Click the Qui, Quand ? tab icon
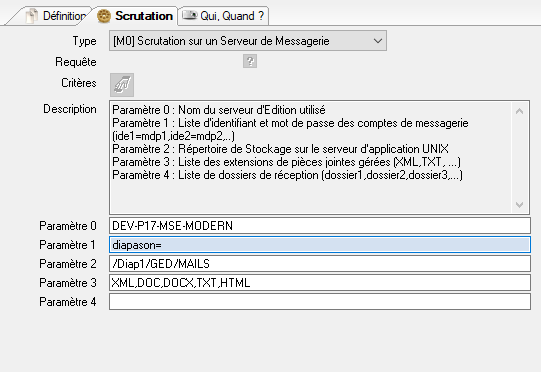Image resolution: width=541 pixels, height=372 pixels. (x=189, y=15)
